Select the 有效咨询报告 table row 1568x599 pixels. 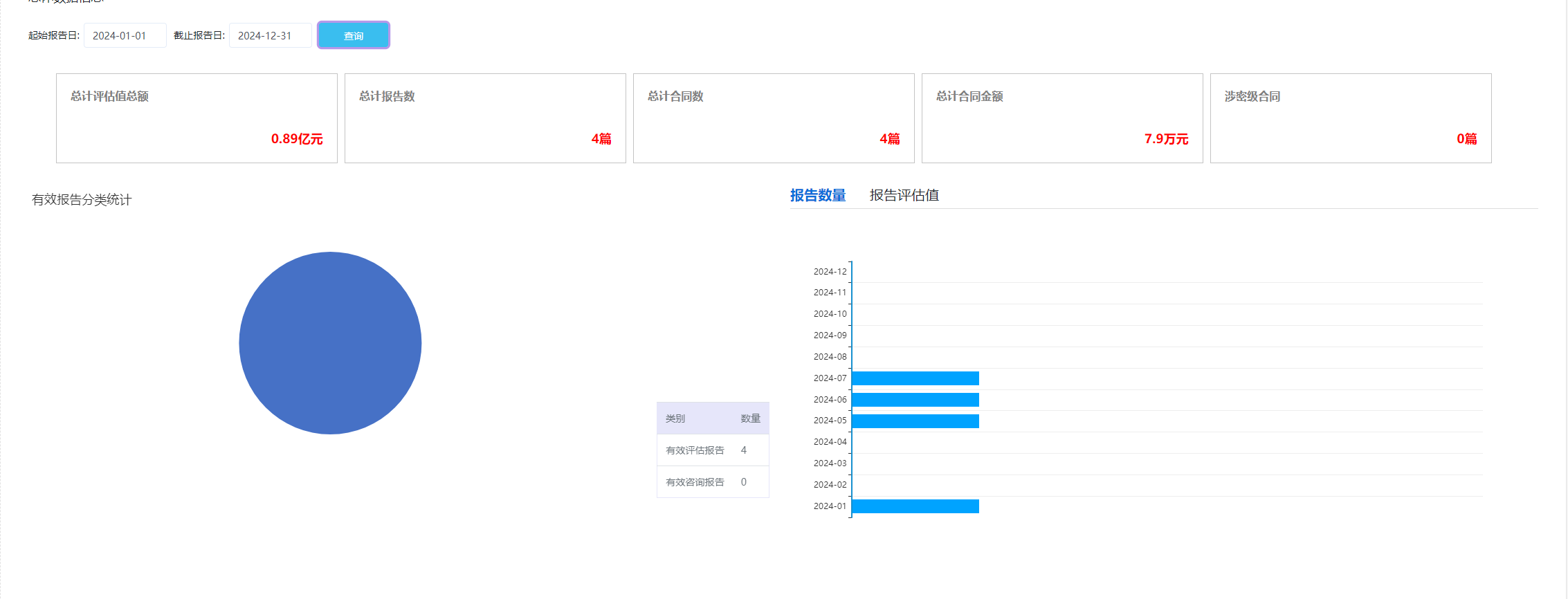(x=713, y=482)
